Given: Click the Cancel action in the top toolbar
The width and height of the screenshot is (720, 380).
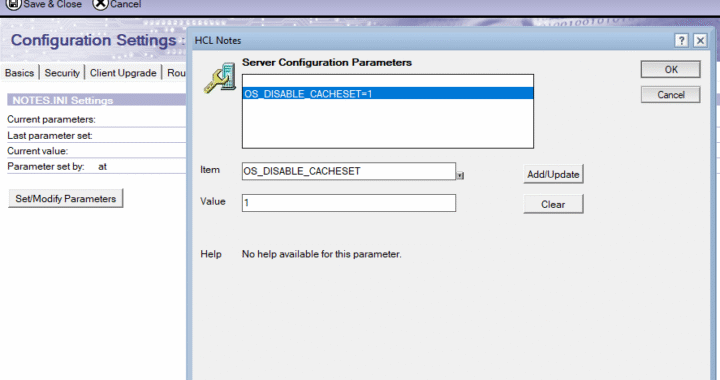Looking at the screenshot, I should pyautogui.click(x=117, y=5).
